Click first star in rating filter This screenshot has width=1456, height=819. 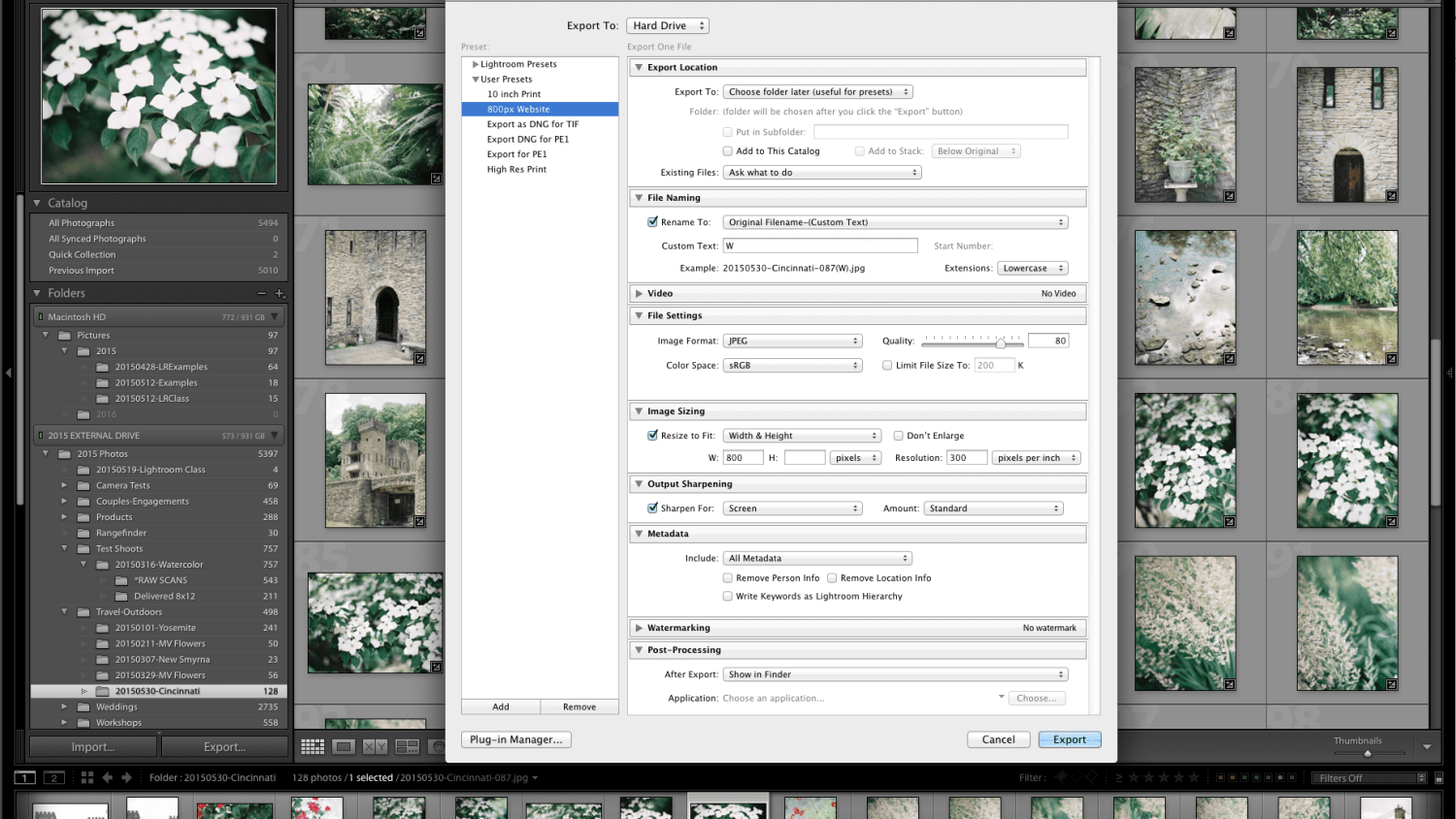(x=1133, y=777)
